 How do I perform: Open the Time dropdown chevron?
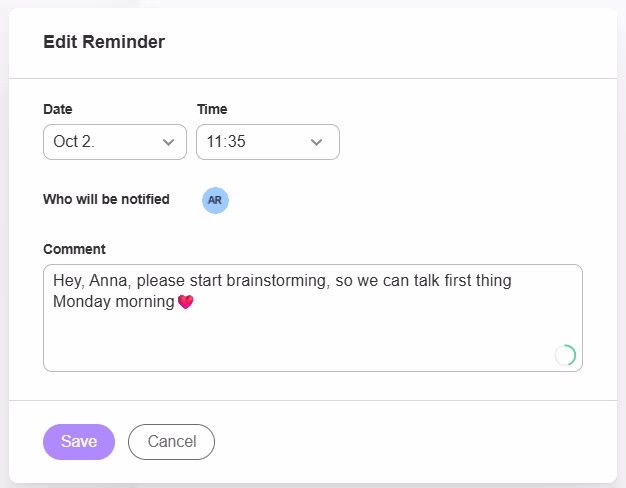tap(317, 142)
